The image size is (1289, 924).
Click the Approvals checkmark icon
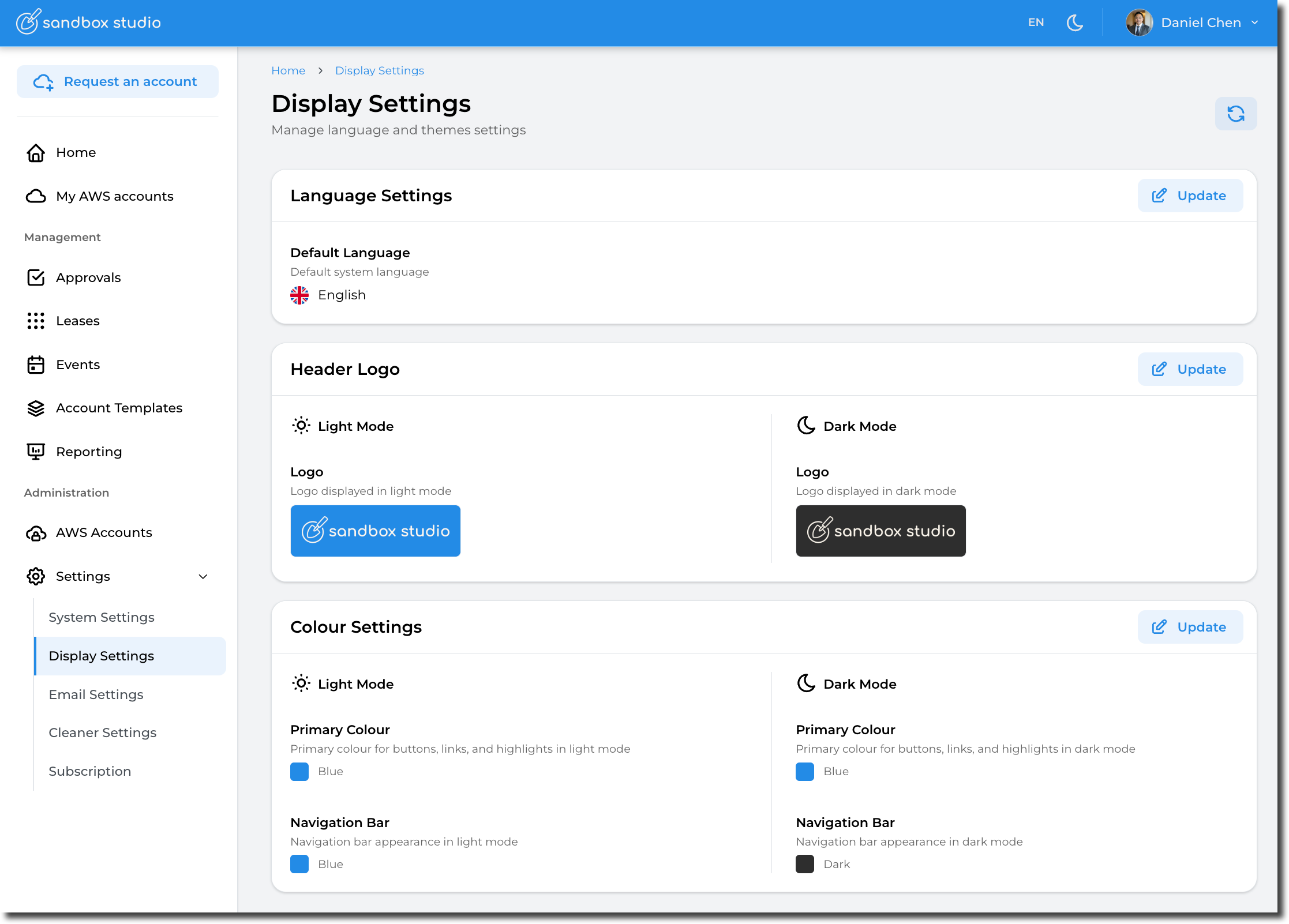pyautogui.click(x=36, y=277)
